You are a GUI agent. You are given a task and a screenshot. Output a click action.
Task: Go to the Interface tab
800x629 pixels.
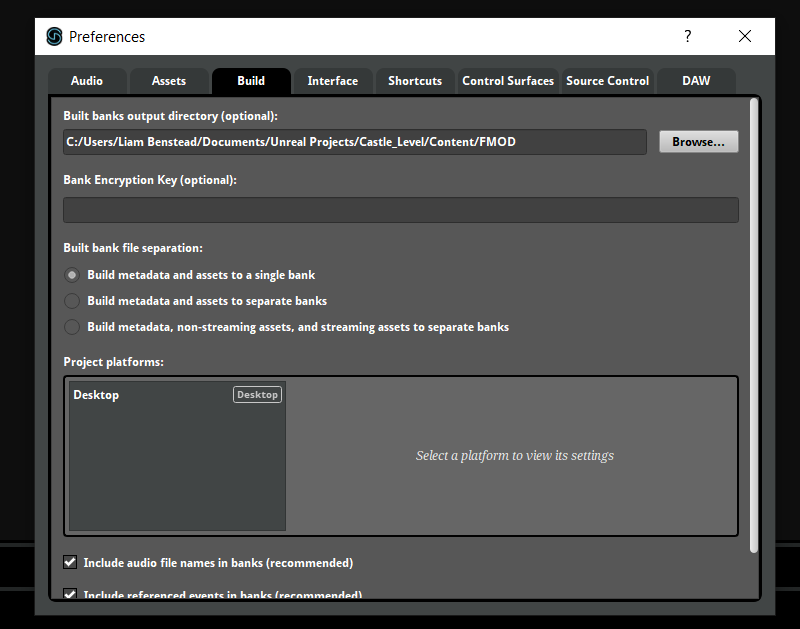(x=333, y=81)
